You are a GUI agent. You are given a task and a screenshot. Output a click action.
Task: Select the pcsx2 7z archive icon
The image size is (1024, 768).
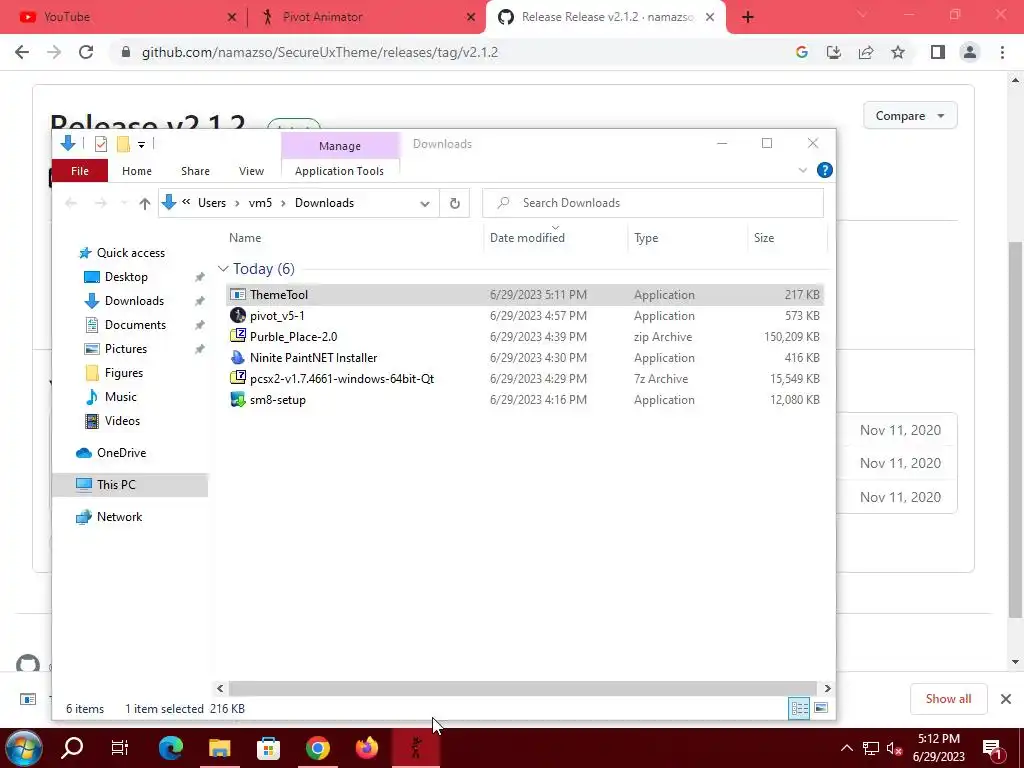pos(238,379)
